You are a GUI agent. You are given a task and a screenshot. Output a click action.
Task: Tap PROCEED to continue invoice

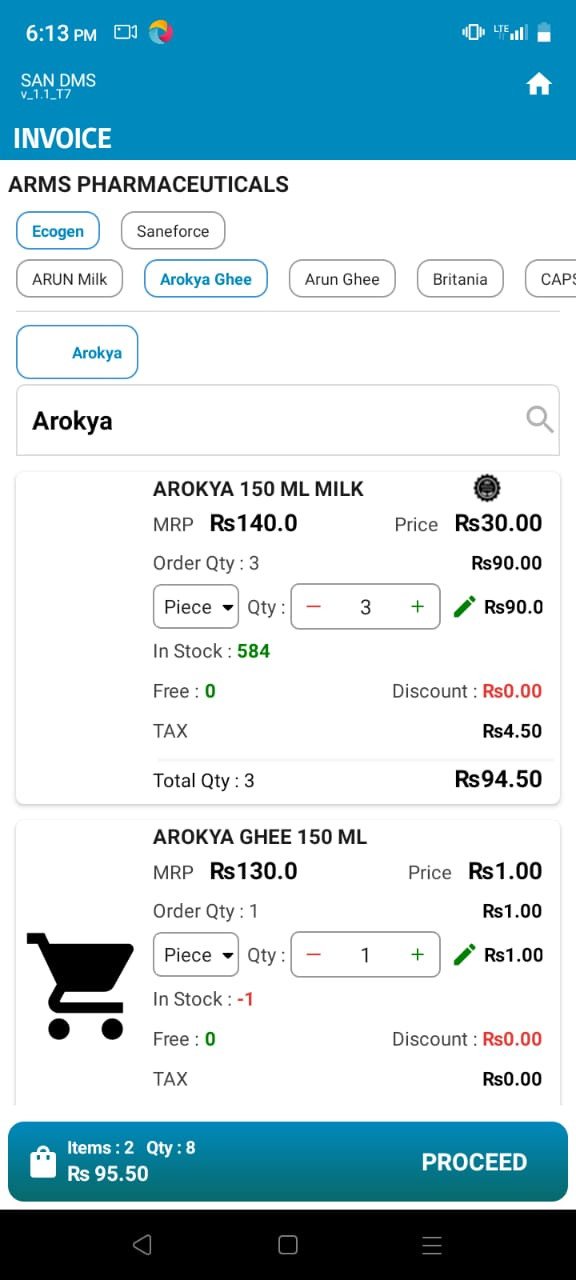(474, 1162)
